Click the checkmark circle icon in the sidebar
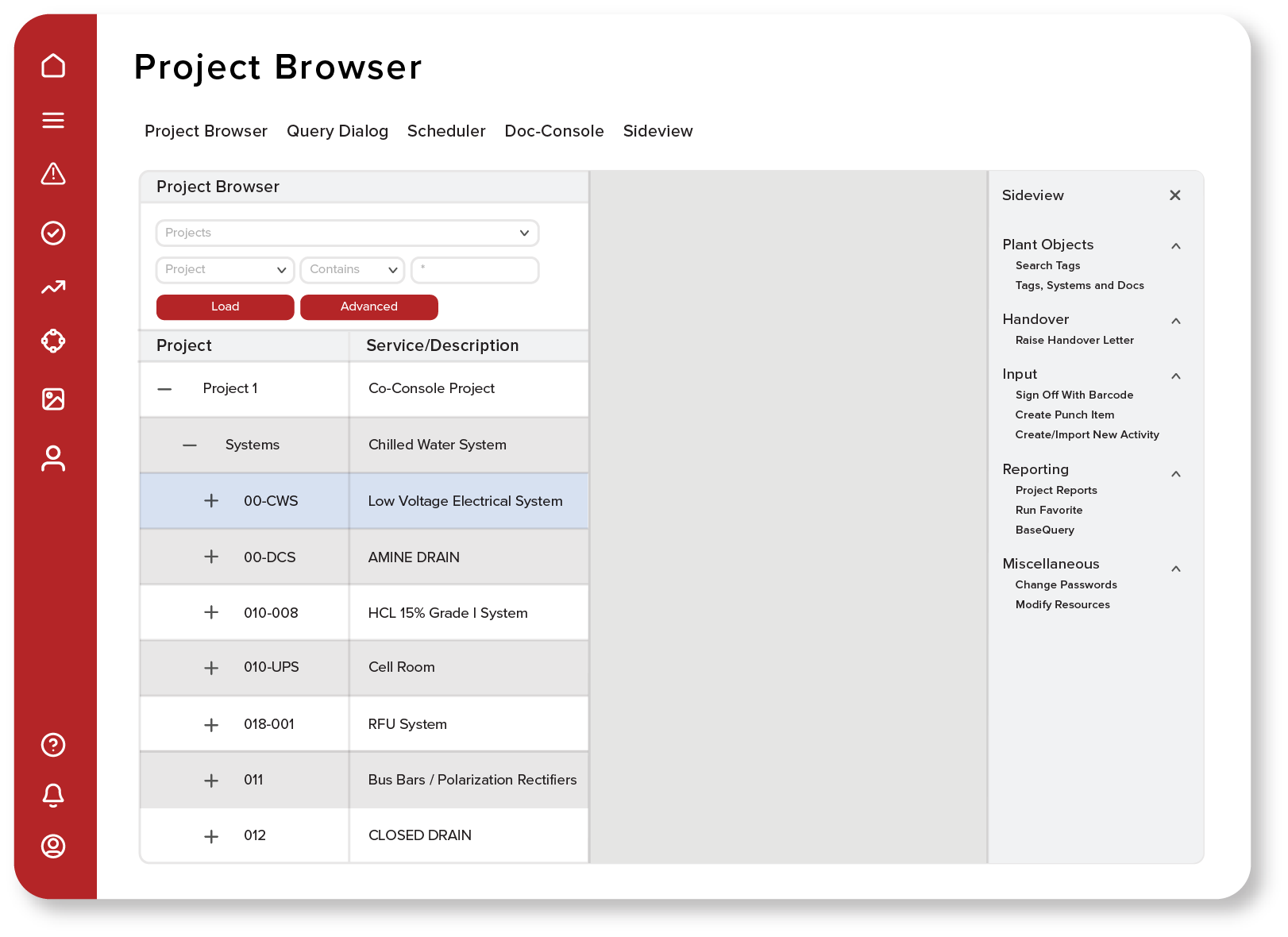1288x937 pixels. [53, 233]
